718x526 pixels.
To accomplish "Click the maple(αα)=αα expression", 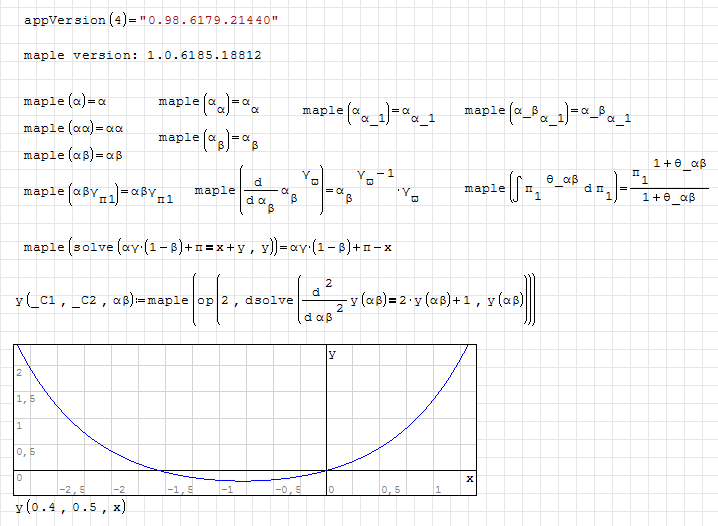I will coord(72,128).
